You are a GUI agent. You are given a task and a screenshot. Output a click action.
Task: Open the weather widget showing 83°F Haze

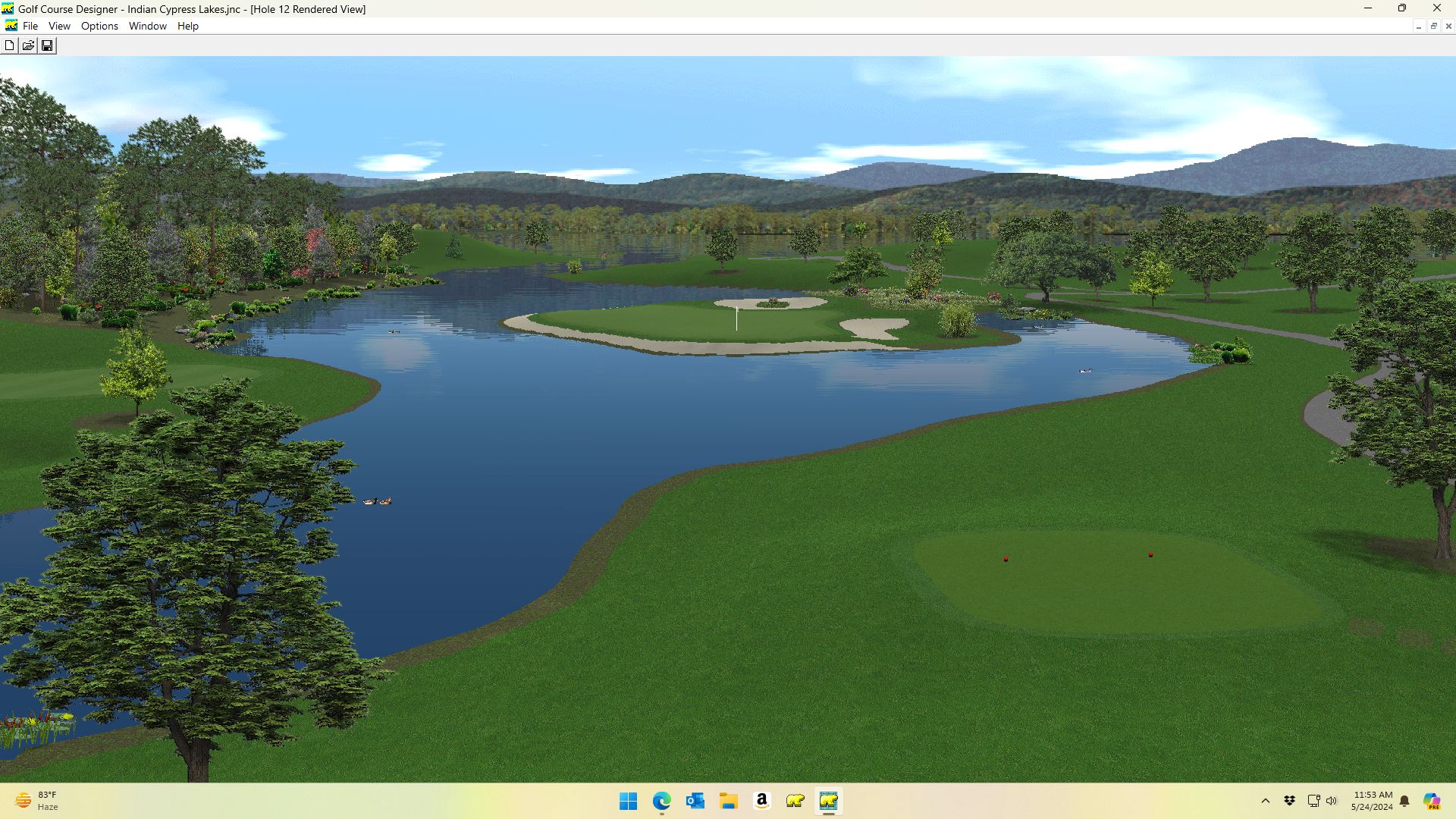(36, 801)
